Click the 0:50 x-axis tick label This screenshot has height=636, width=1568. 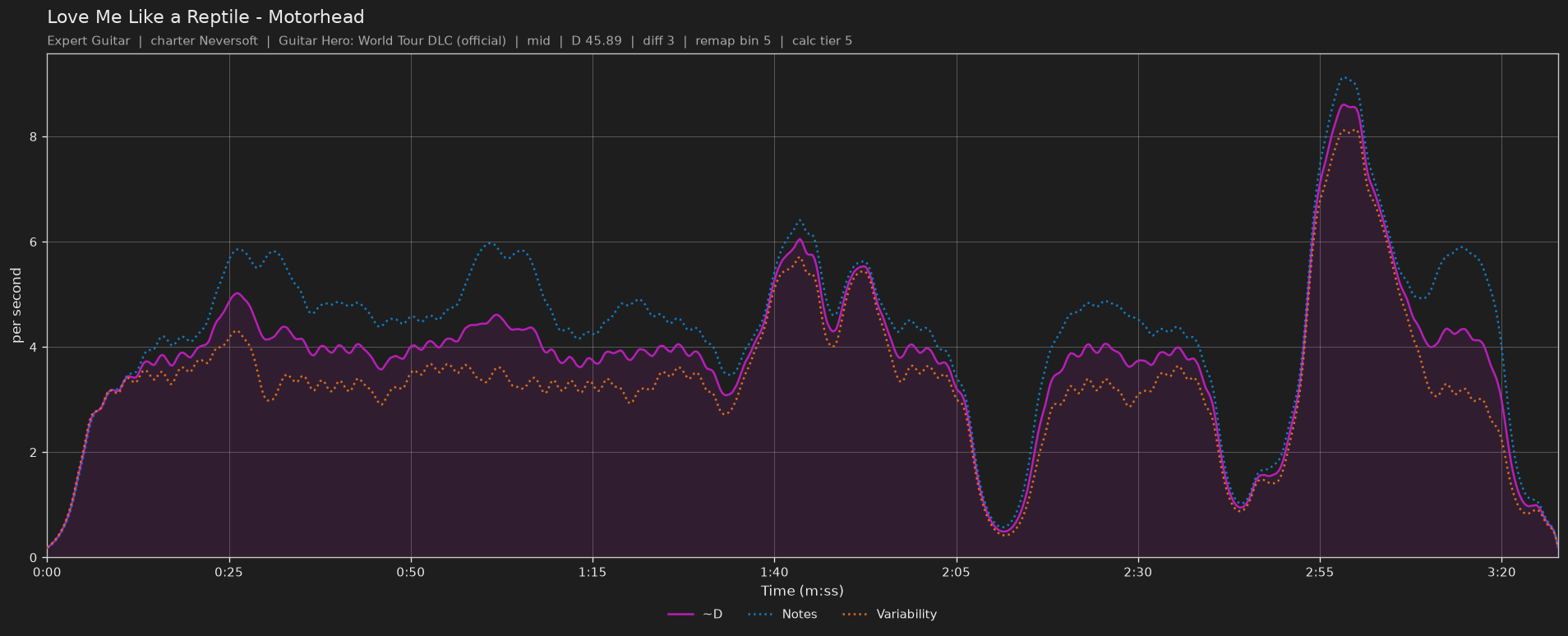point(411,573)
